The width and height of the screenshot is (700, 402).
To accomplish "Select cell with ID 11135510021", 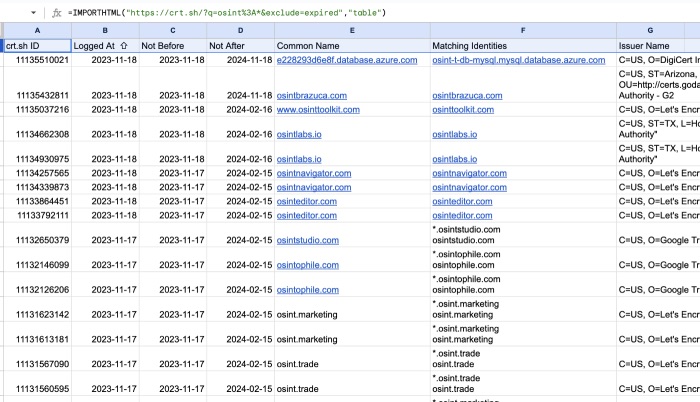I will click(37, 61).
